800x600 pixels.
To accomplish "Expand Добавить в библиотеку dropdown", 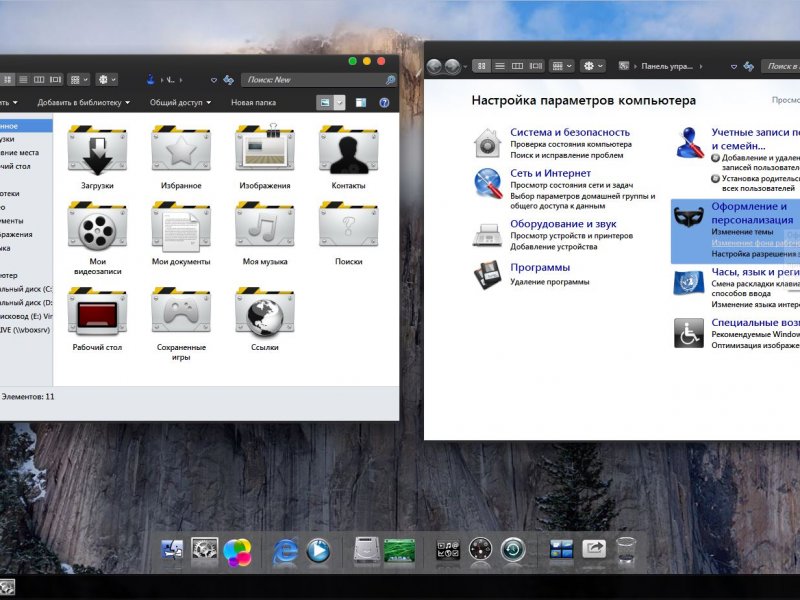I will pyautogui.click(x=84, y=103).
